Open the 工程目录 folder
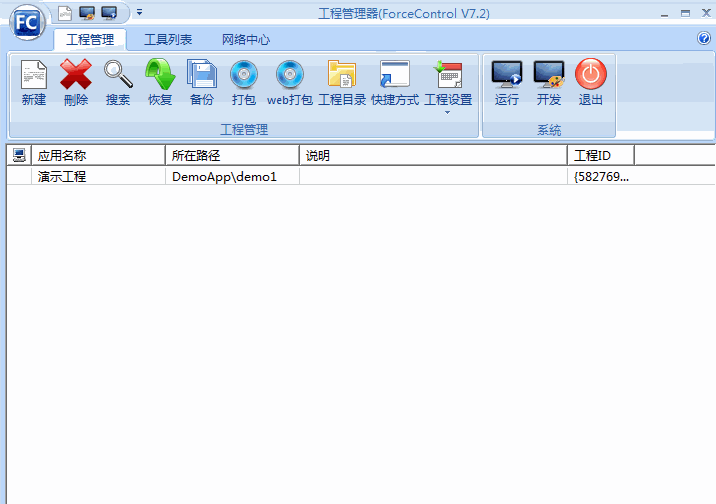Image resolution: width=716 pixels, height=504 pixels. (342, 83)
